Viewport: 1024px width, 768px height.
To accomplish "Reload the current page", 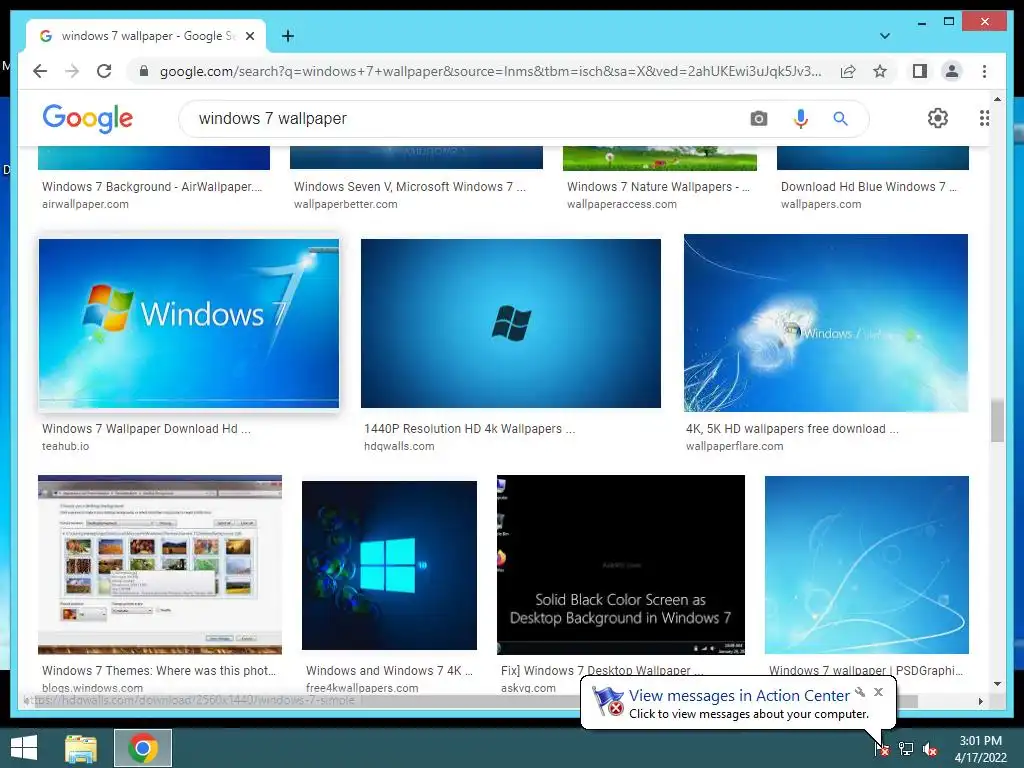I will click(x=104, y=71).
